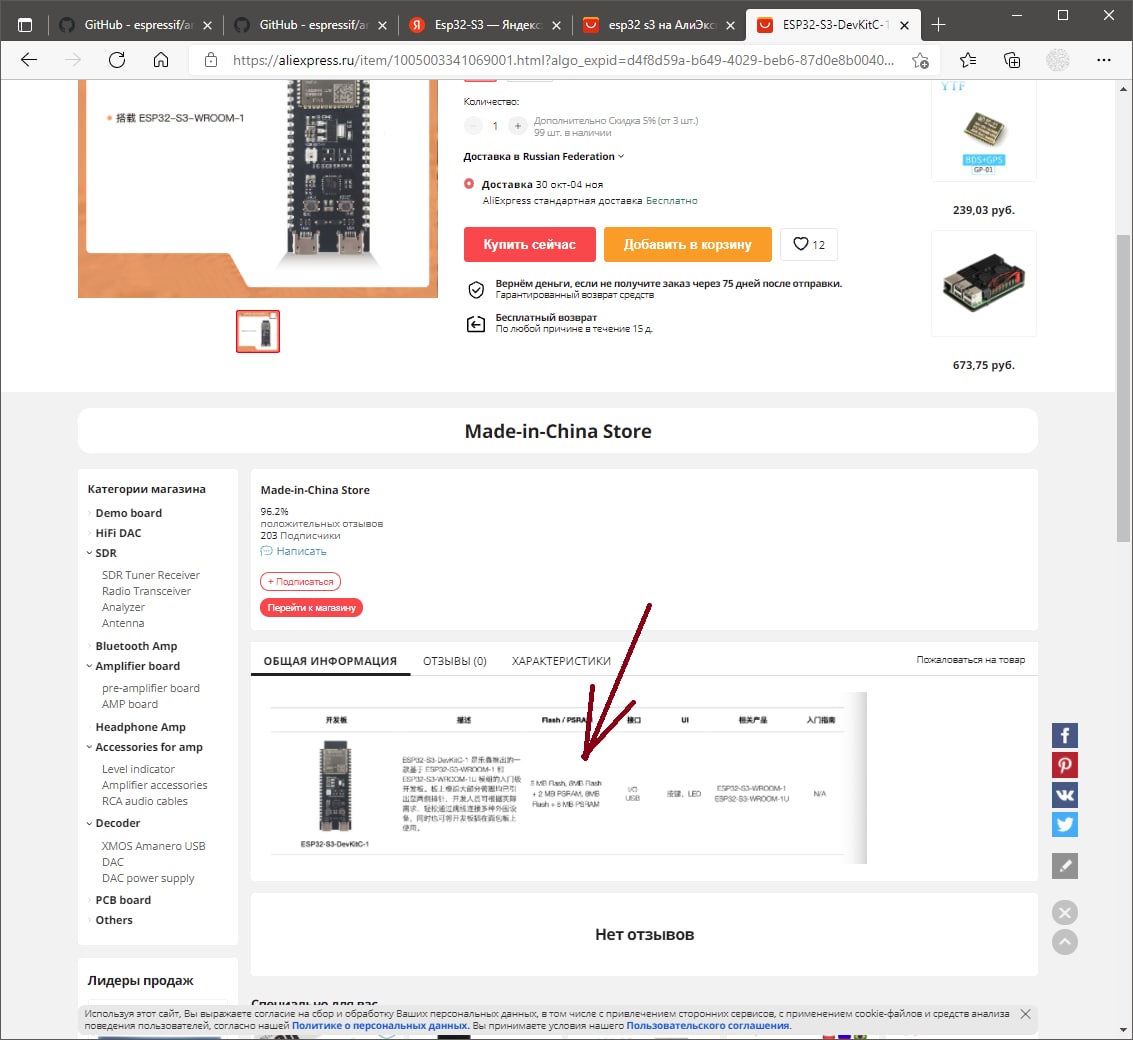Open the Политике о персональных данных link
Image resolution: width=1133 pixels, height=1040 pixels.
click(380, 1025)
